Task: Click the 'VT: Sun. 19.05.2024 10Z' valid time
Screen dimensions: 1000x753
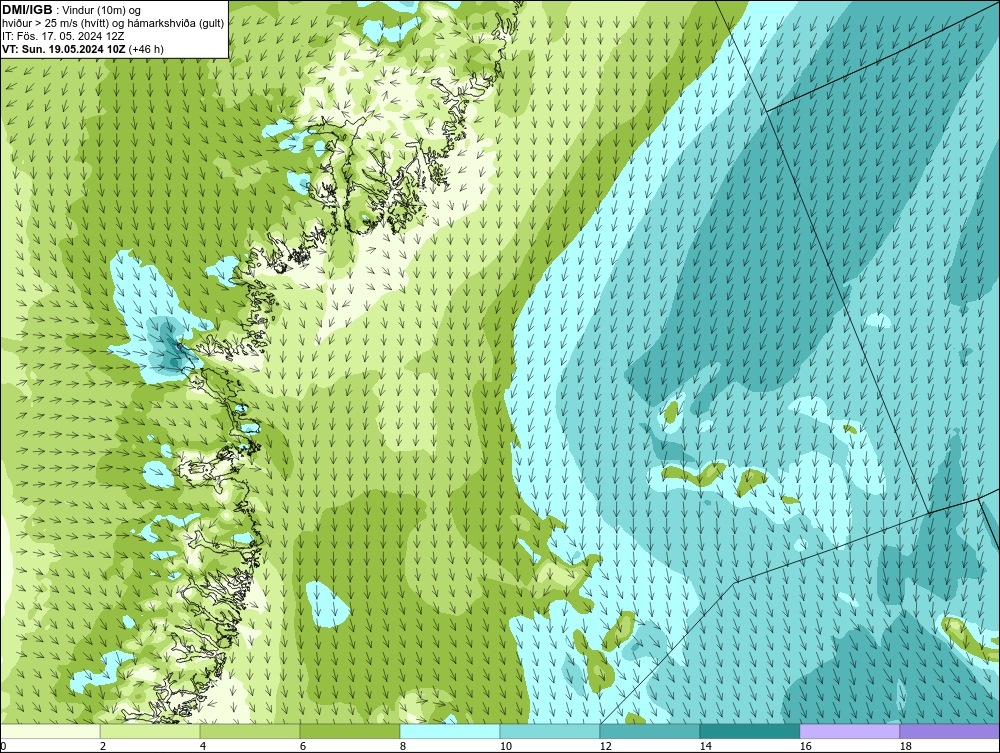Action: click(x=64, y=49)
